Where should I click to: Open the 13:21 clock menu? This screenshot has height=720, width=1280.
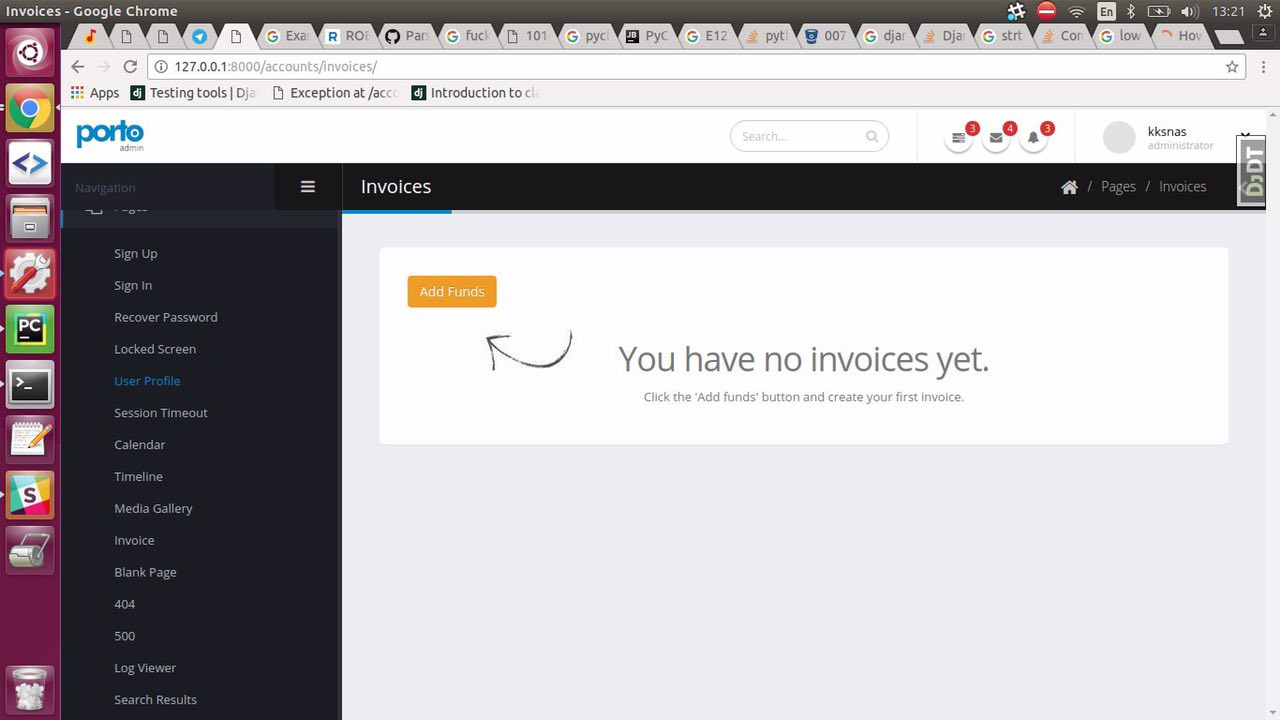point(1227,11)
